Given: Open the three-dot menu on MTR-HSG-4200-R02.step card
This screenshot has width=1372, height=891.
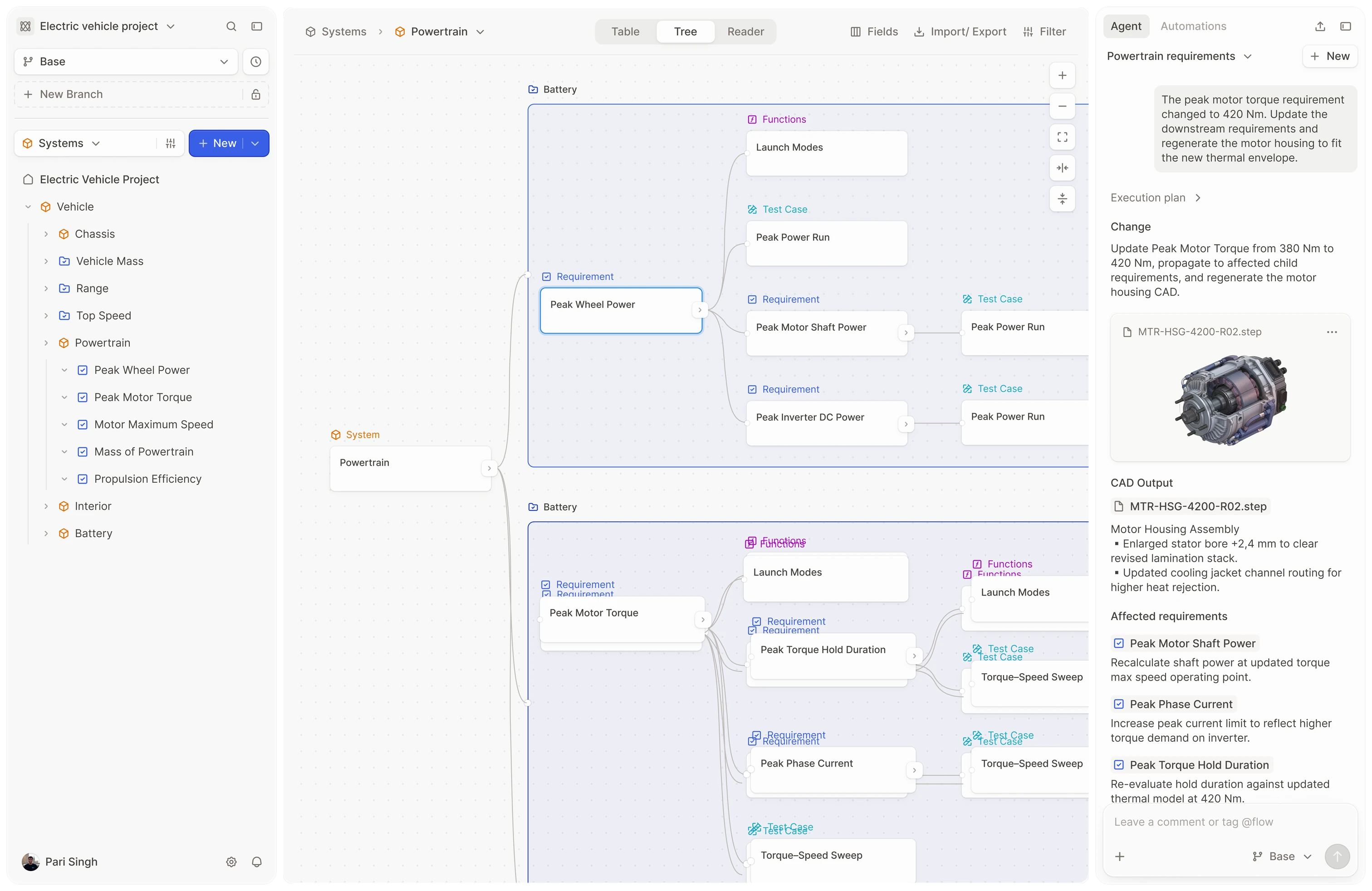Looking at the screenshot, I should pyautogui.click(x=1332, y=332).
